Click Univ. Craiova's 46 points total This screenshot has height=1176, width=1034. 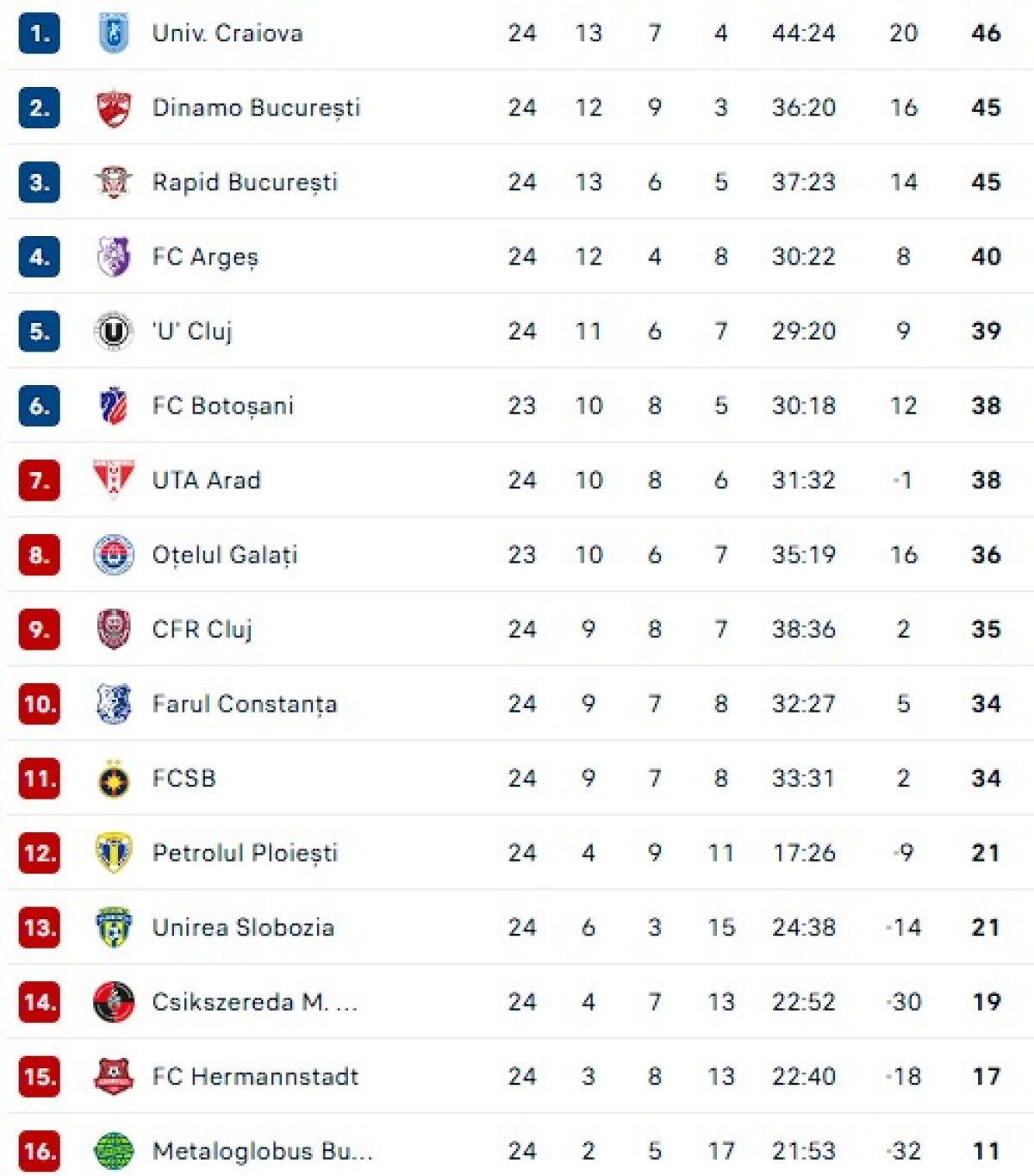[986, 34]
